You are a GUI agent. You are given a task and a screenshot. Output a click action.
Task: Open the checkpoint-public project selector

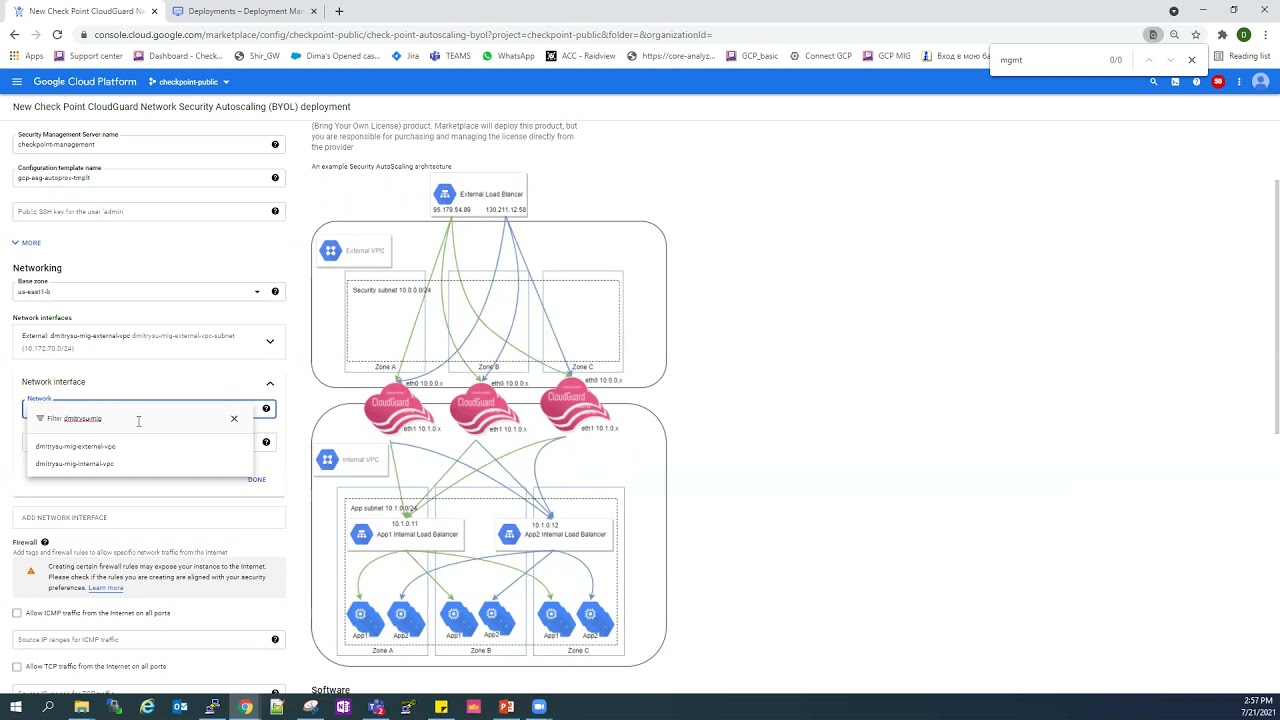[x=189, y=82]
